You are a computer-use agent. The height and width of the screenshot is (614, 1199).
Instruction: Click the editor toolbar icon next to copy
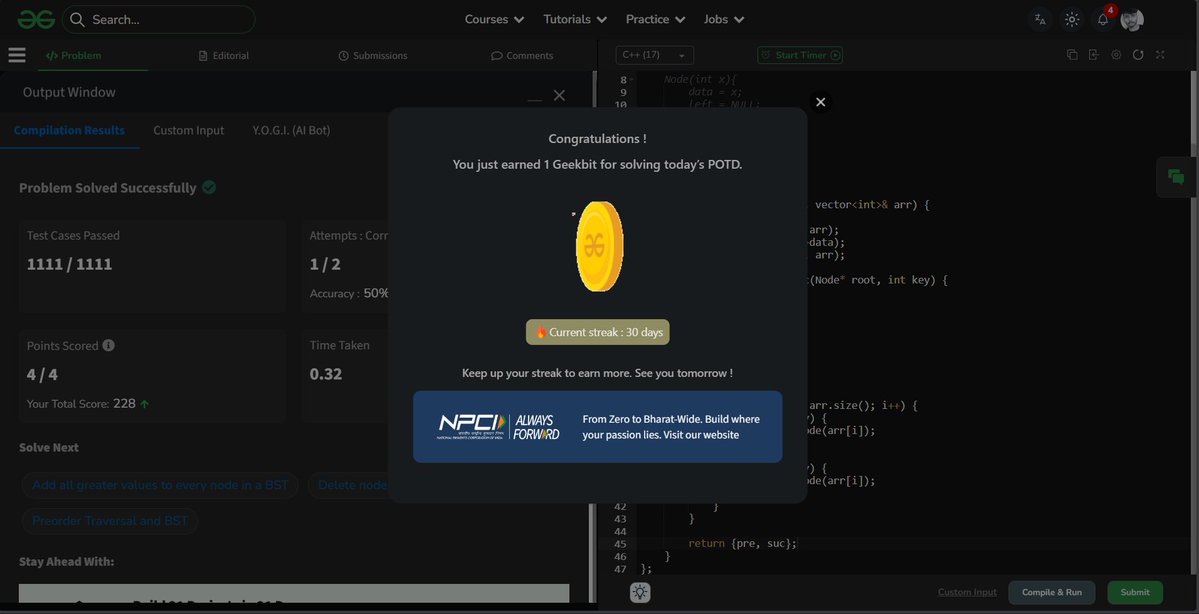[1093, 54]
